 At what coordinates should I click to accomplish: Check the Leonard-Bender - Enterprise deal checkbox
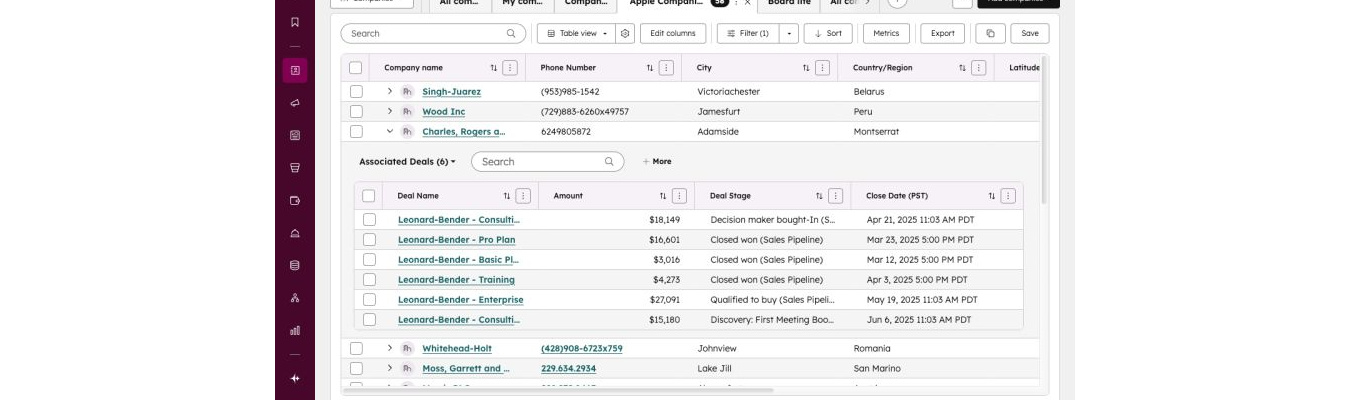point(369,300)
